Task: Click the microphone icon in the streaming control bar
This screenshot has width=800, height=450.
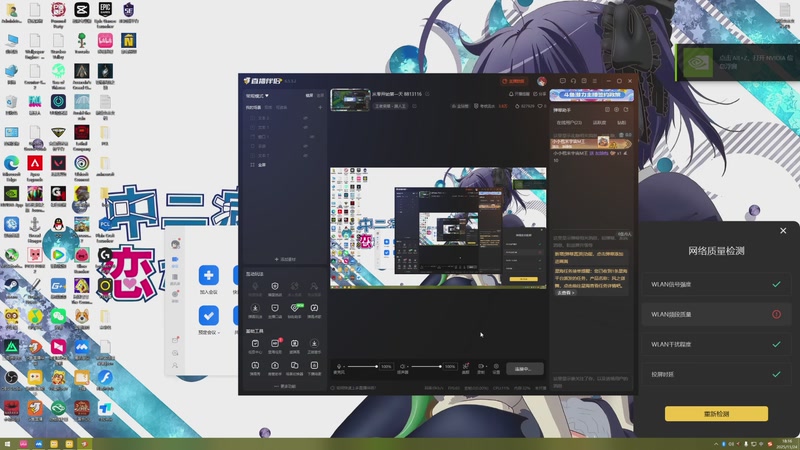Action: (x=339, y=366)
